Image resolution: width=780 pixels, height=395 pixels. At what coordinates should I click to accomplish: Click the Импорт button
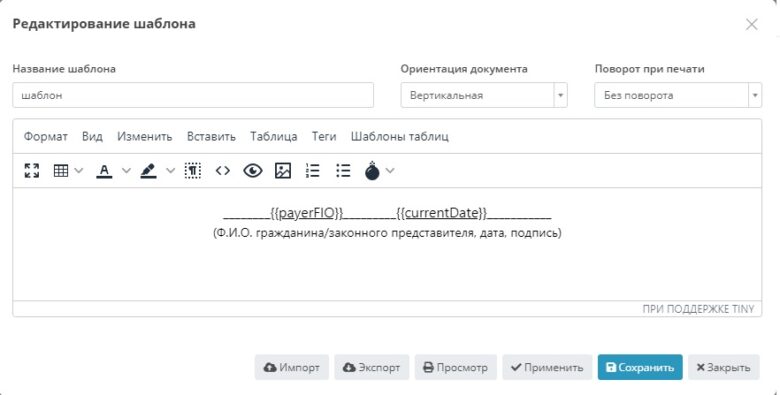(x=292, y=368)
